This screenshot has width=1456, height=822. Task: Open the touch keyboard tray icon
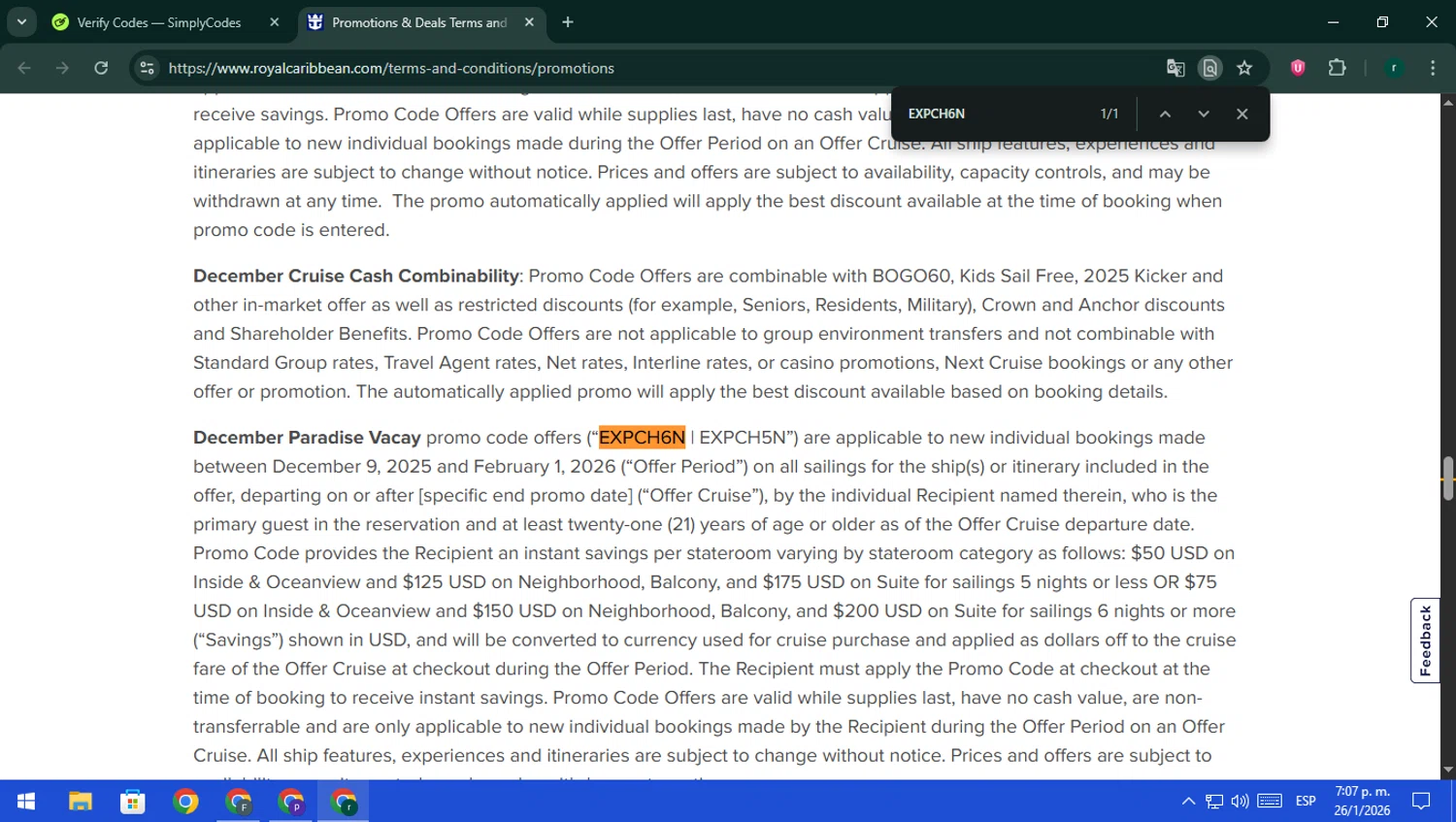click(1270, 802)
